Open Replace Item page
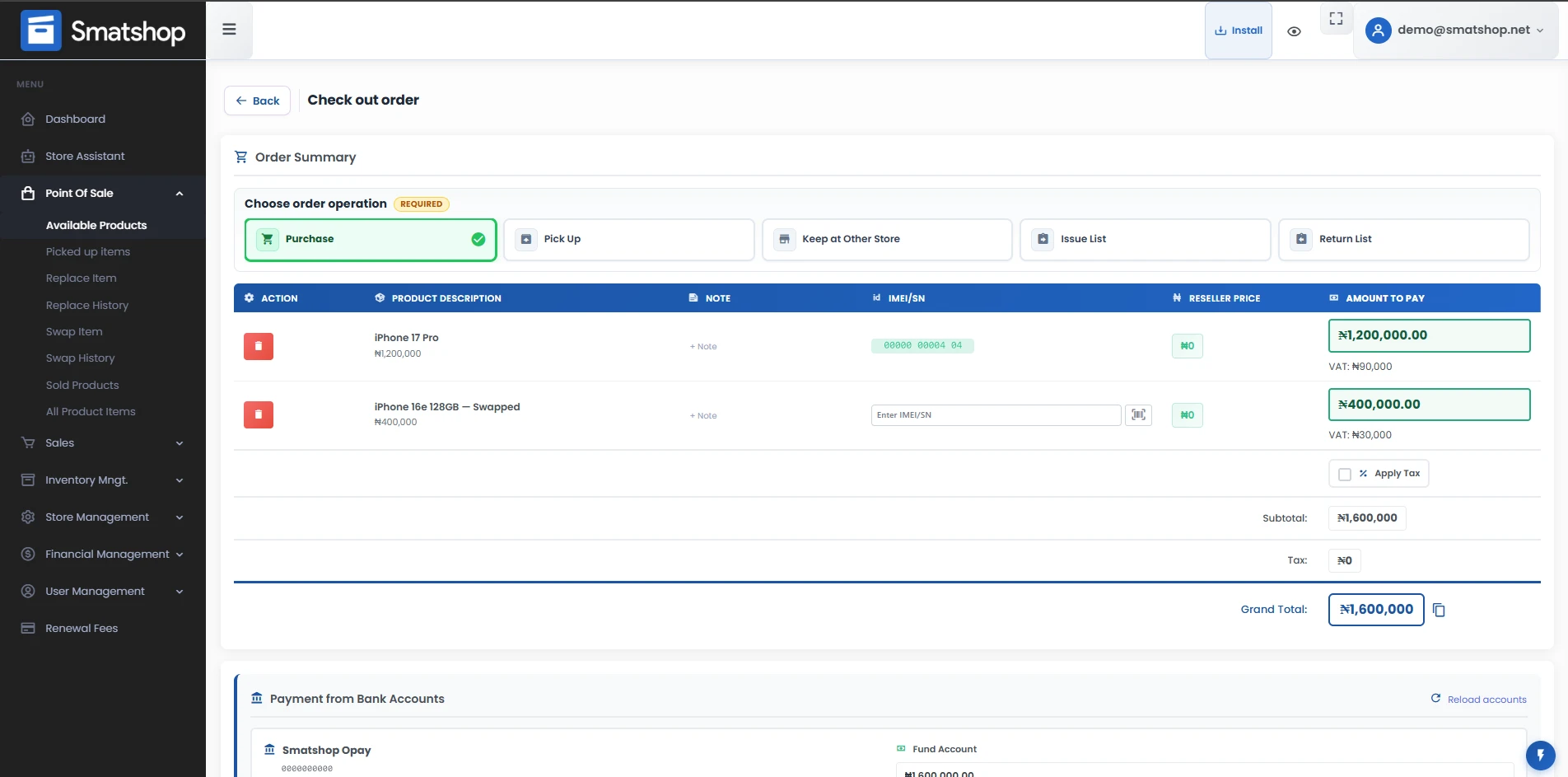The width and height of the screenshot is (1568, 777). click(82, 278)
